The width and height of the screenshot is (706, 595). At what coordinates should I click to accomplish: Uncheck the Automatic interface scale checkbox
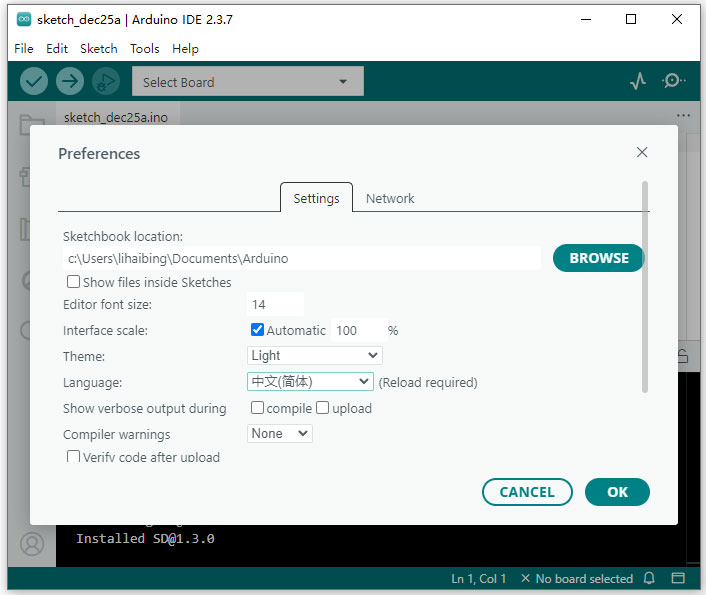point(257,330)
